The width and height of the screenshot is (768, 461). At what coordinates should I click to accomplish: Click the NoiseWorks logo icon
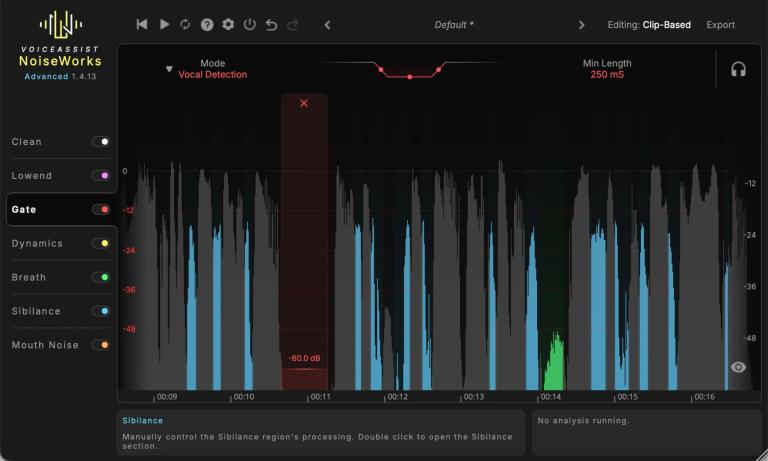tap(61, 24)
